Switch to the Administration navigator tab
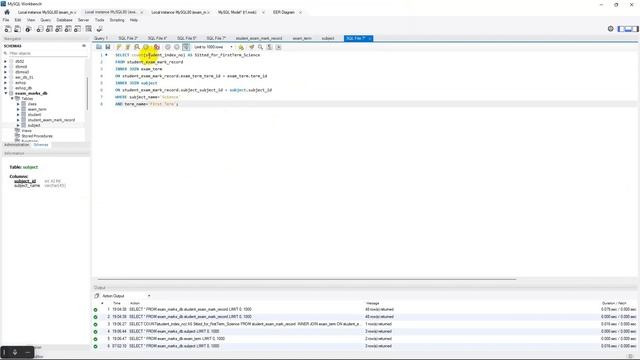Screen dimensions: 640x360 [17, 145]
